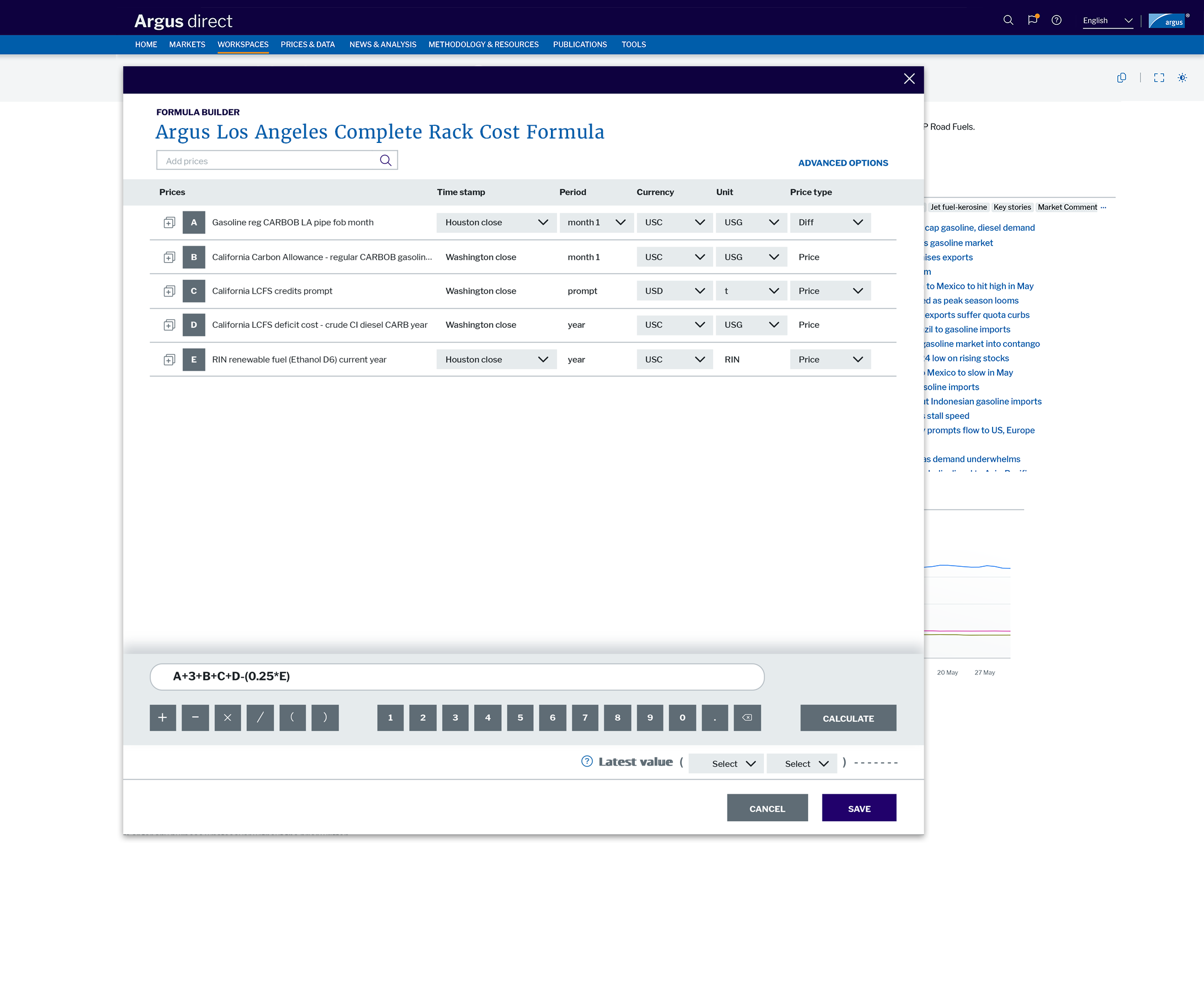Expand the Diff price type dropdown
Viewport: 1204px width, 989px height.
pyautogui.click(x=830, y=223)
